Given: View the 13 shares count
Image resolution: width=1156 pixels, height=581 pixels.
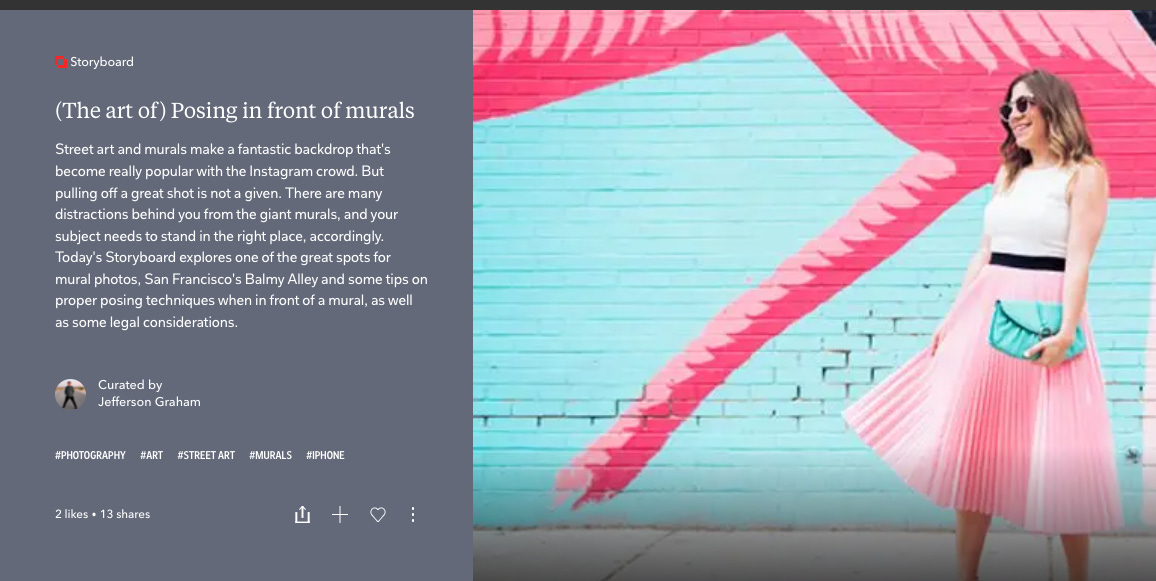Looking at the screenshot, I should [125, 515].
